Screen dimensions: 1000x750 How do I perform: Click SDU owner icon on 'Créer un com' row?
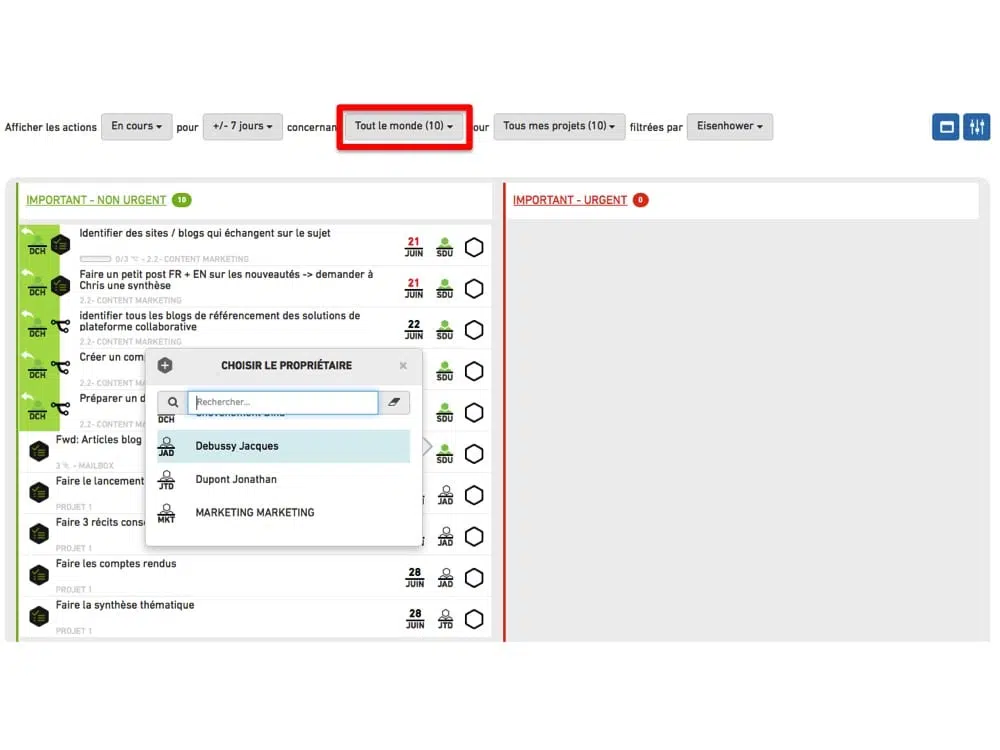(x=445, y=371)
